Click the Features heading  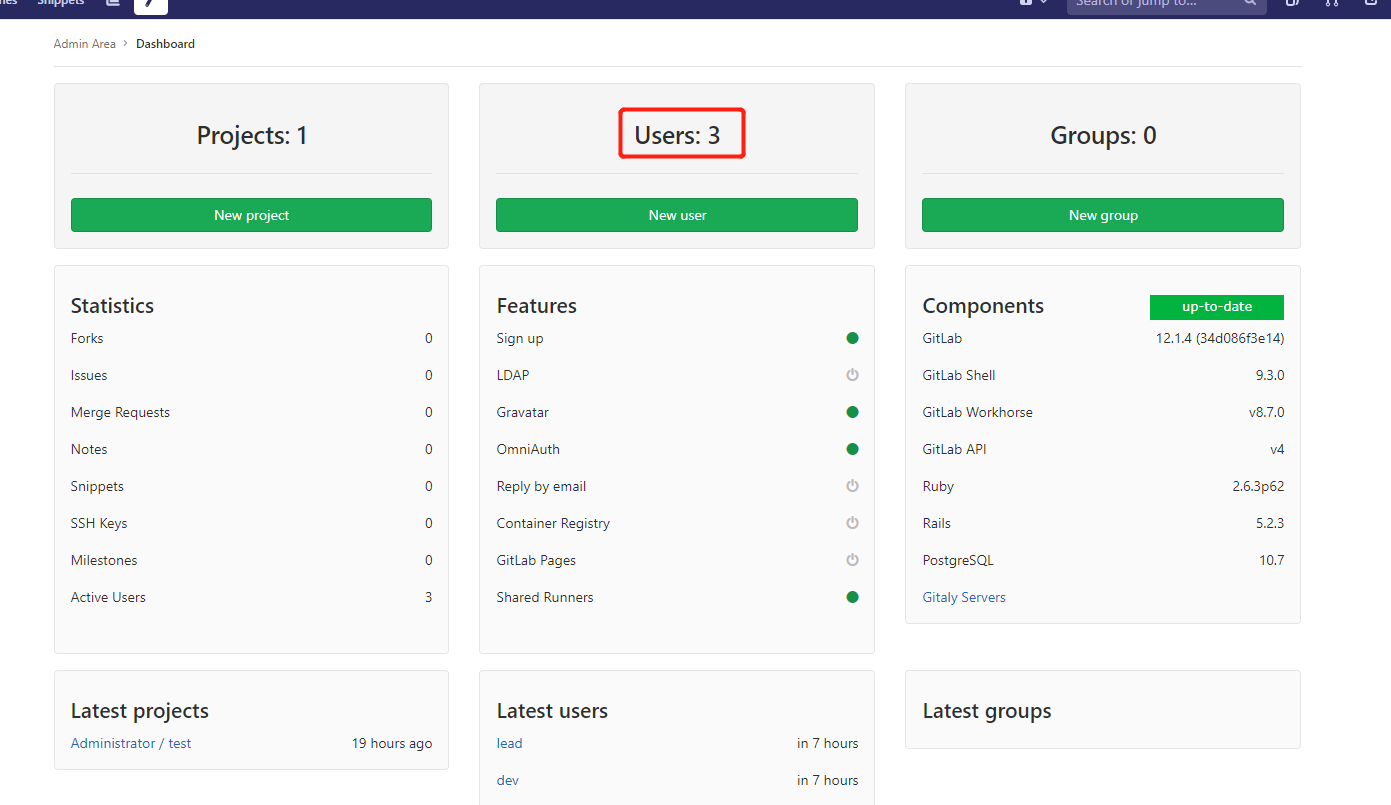click(x=536, y=306)
